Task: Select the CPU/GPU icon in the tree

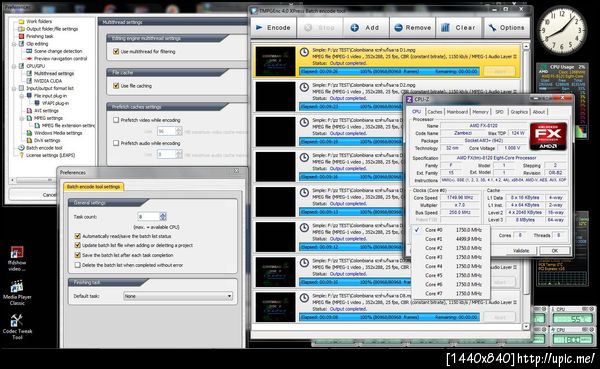Action: [21, 66]
